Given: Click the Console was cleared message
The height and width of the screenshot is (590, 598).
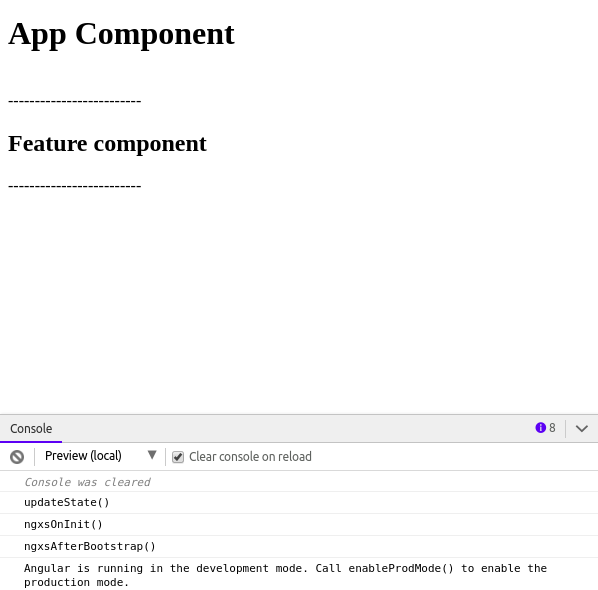Looking at the screenshot, I should pyautogui.click(x=87, y=482).
